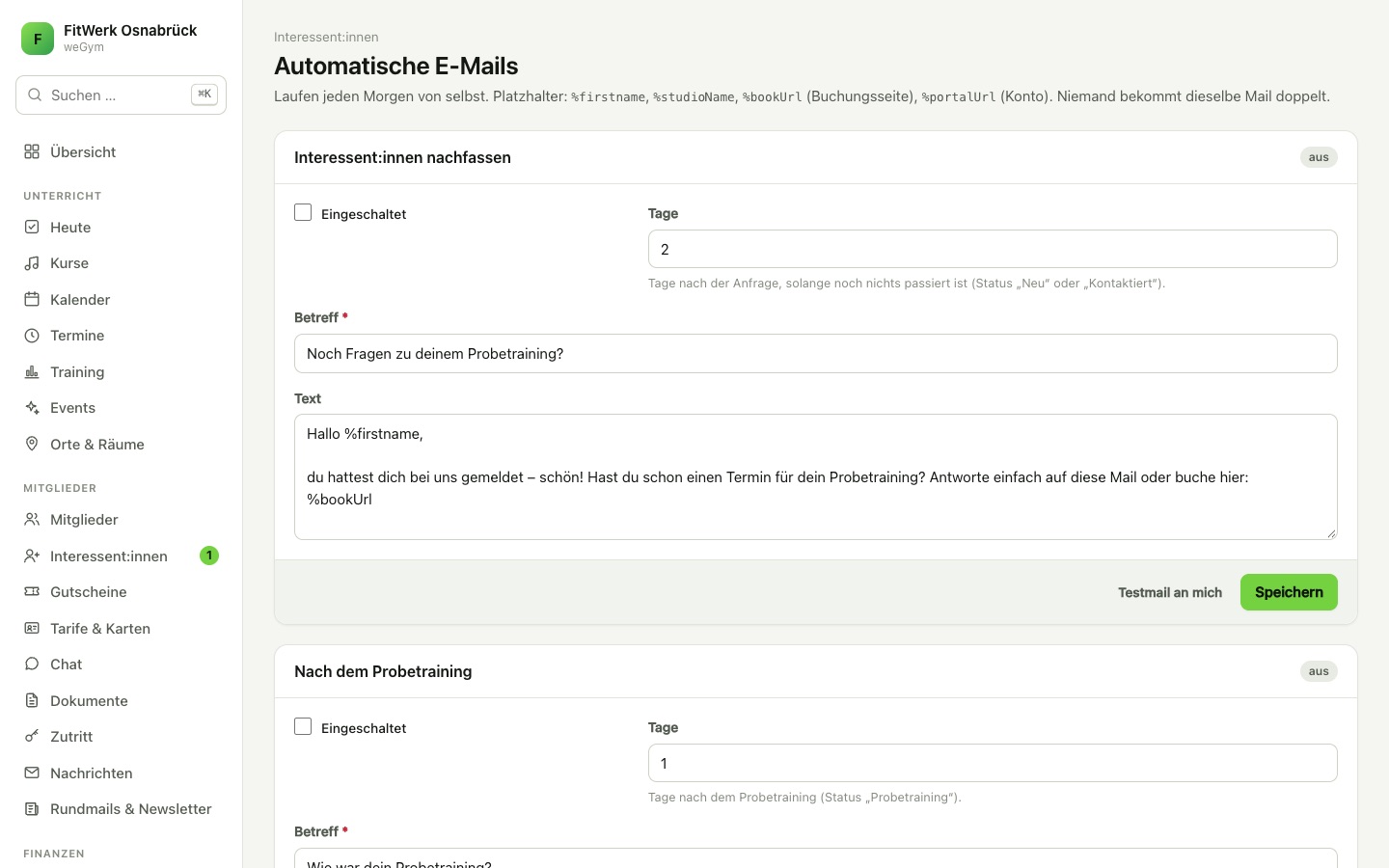Click the Tarife & Karten card icon
This screenshot has width=1389, height=868.
(x=32, y=628)
